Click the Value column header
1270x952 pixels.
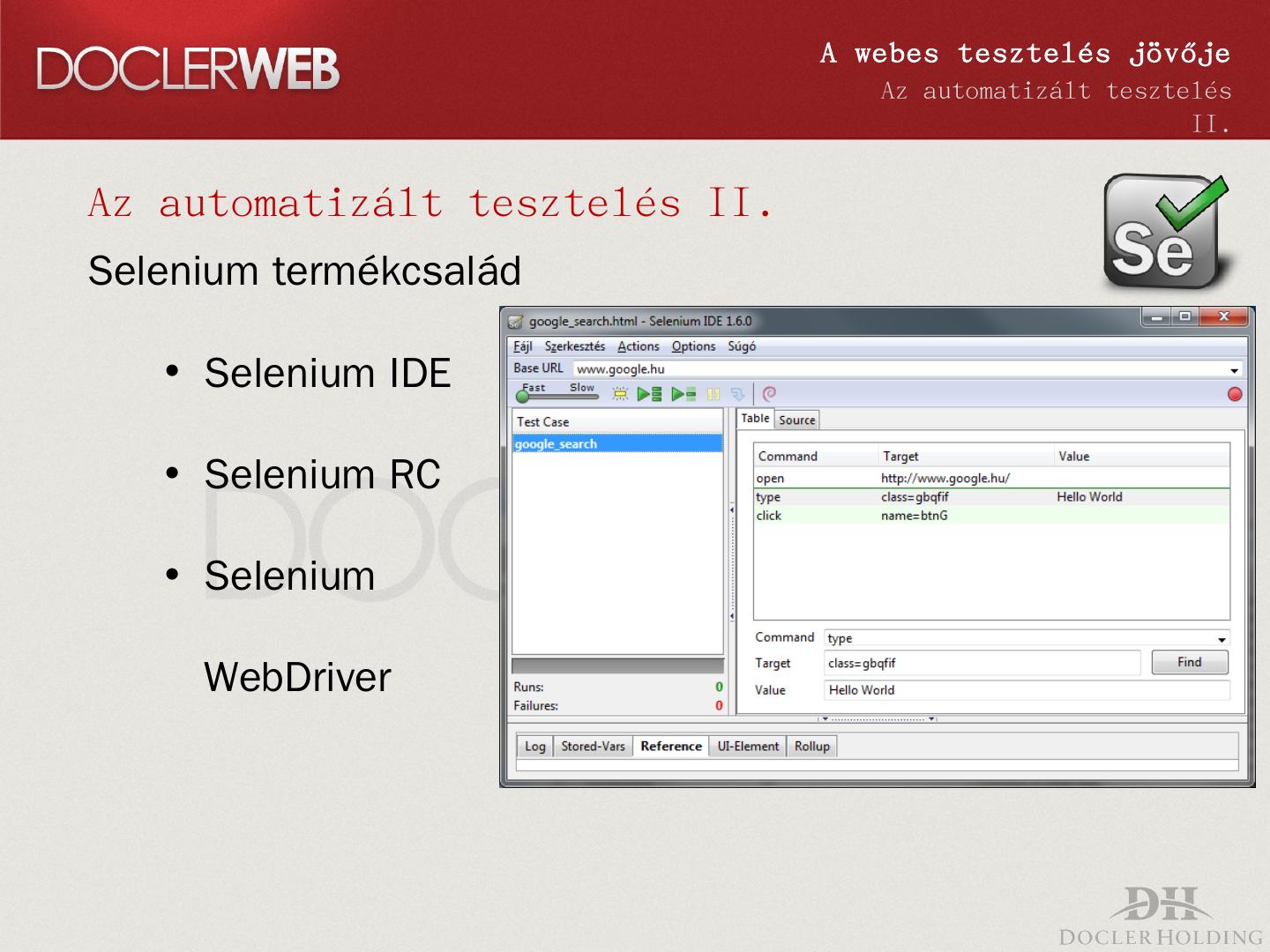(1142, 457)
